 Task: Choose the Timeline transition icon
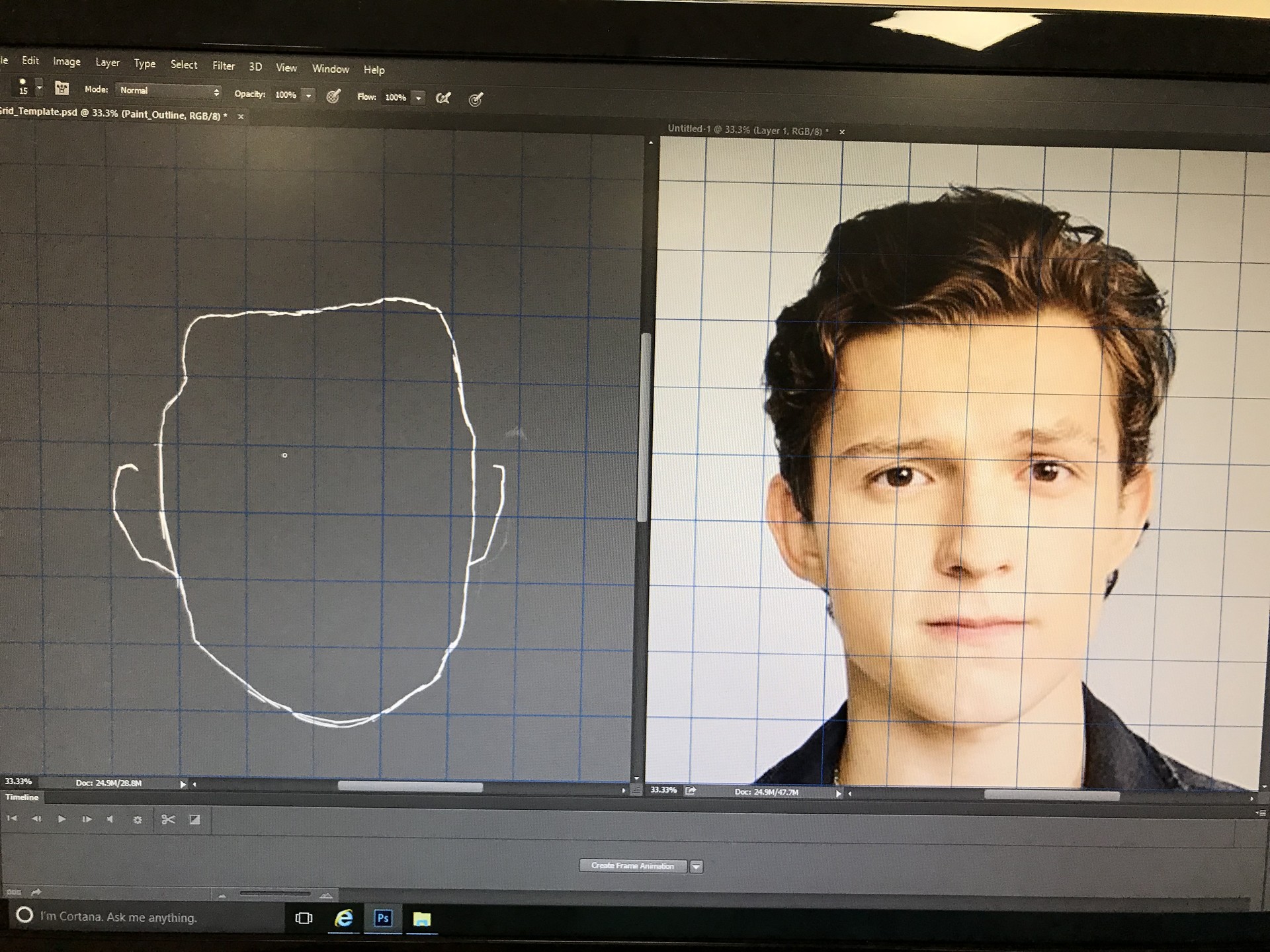coord(194,820)
